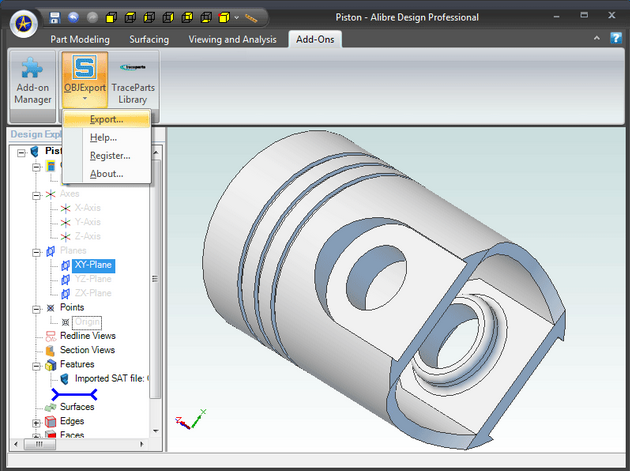Viewport: 630px width, 471px height.
Task: Click the ruler measure icon in title bar
Action: click(252, 17)
